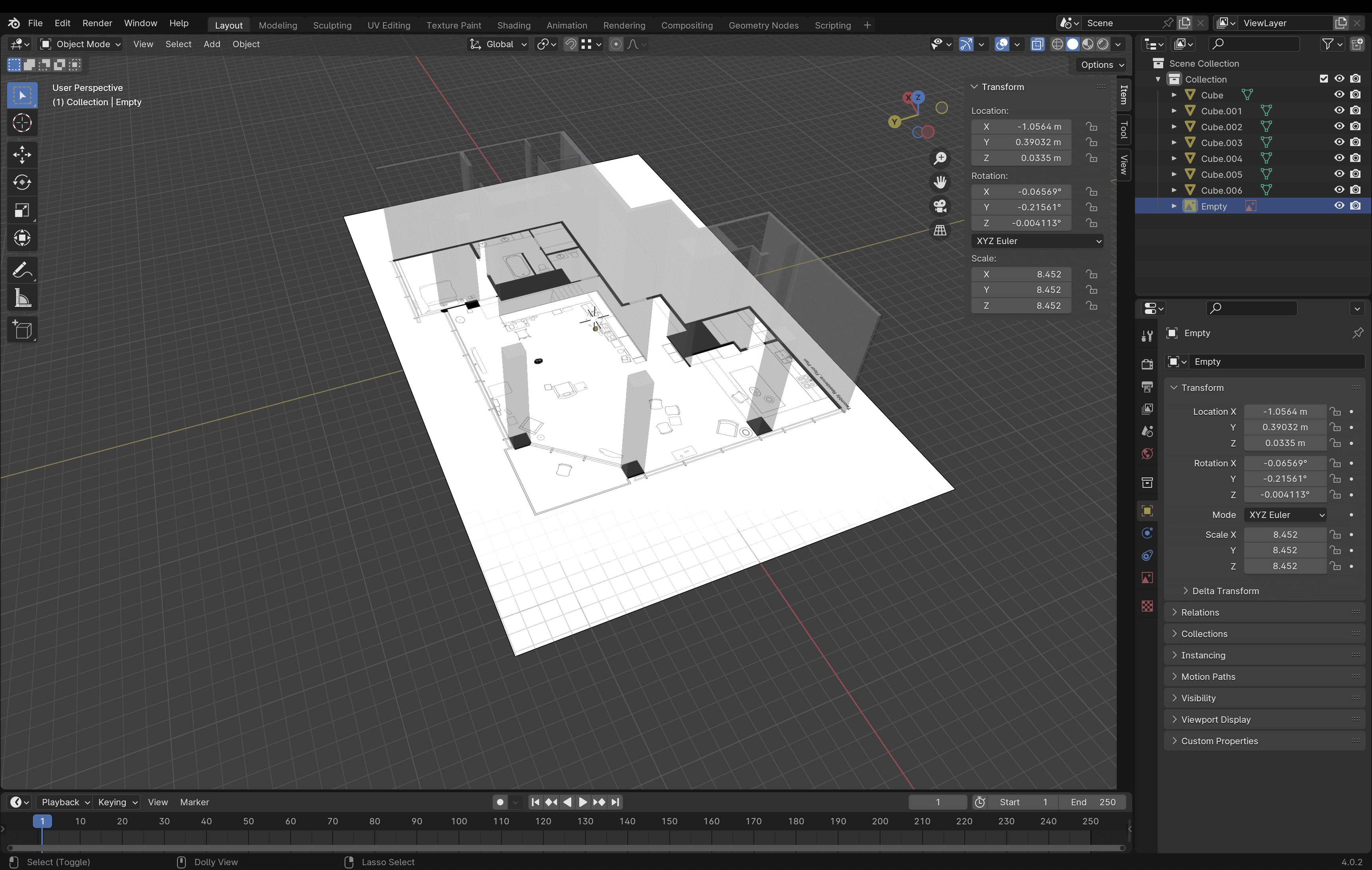Screen dimensions: 1372x870
Task: Select the Move tool in toolbar
Action: [22, 154]
